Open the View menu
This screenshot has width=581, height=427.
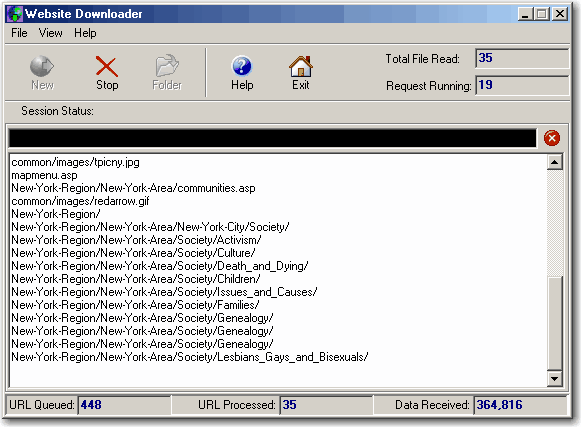click(50, 33)
